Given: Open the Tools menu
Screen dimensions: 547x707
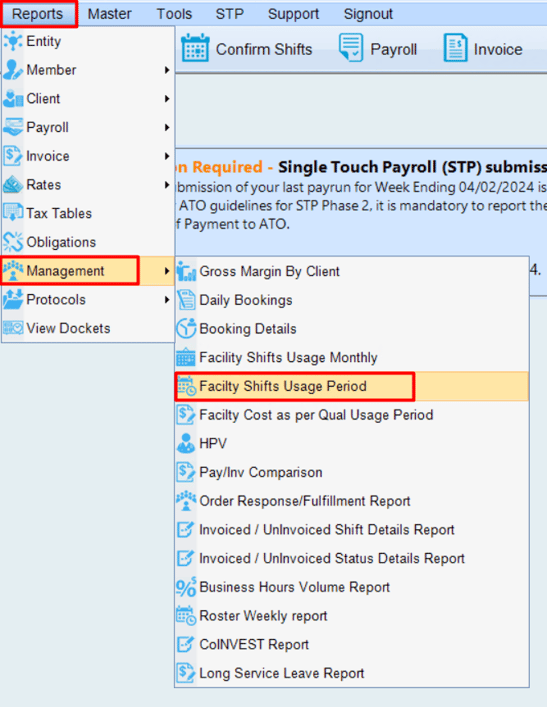Looking at the screenshot, I should click(174, 14).
